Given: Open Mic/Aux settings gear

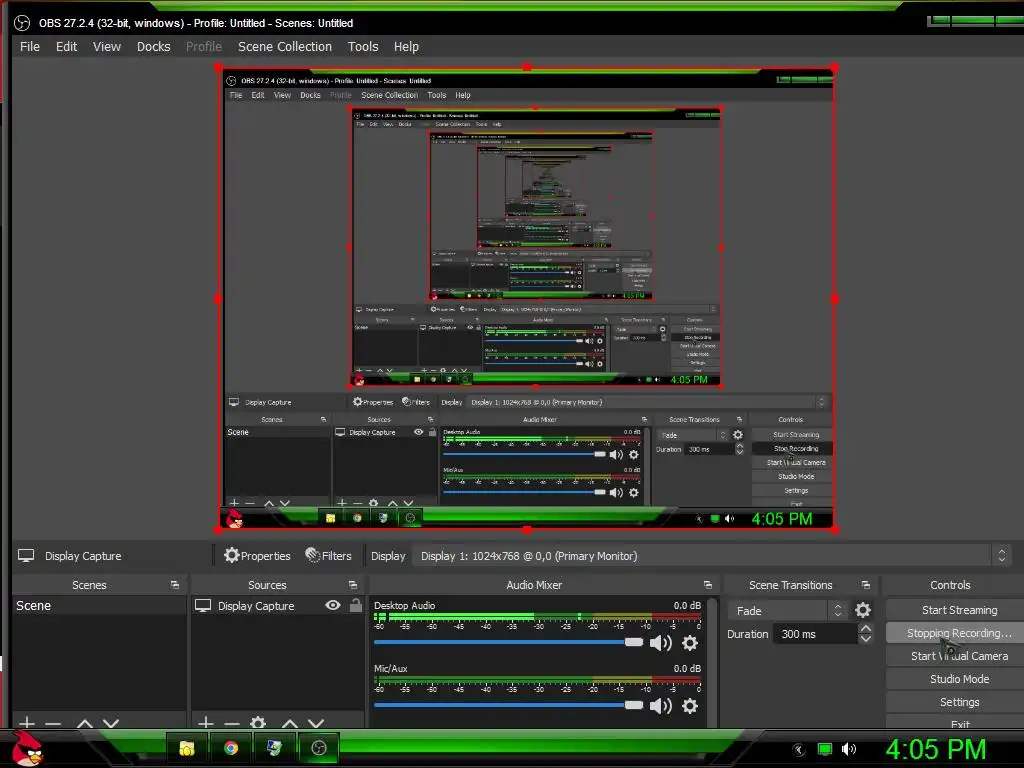Looking at the screenshot, I should click(x=690, y=705).
